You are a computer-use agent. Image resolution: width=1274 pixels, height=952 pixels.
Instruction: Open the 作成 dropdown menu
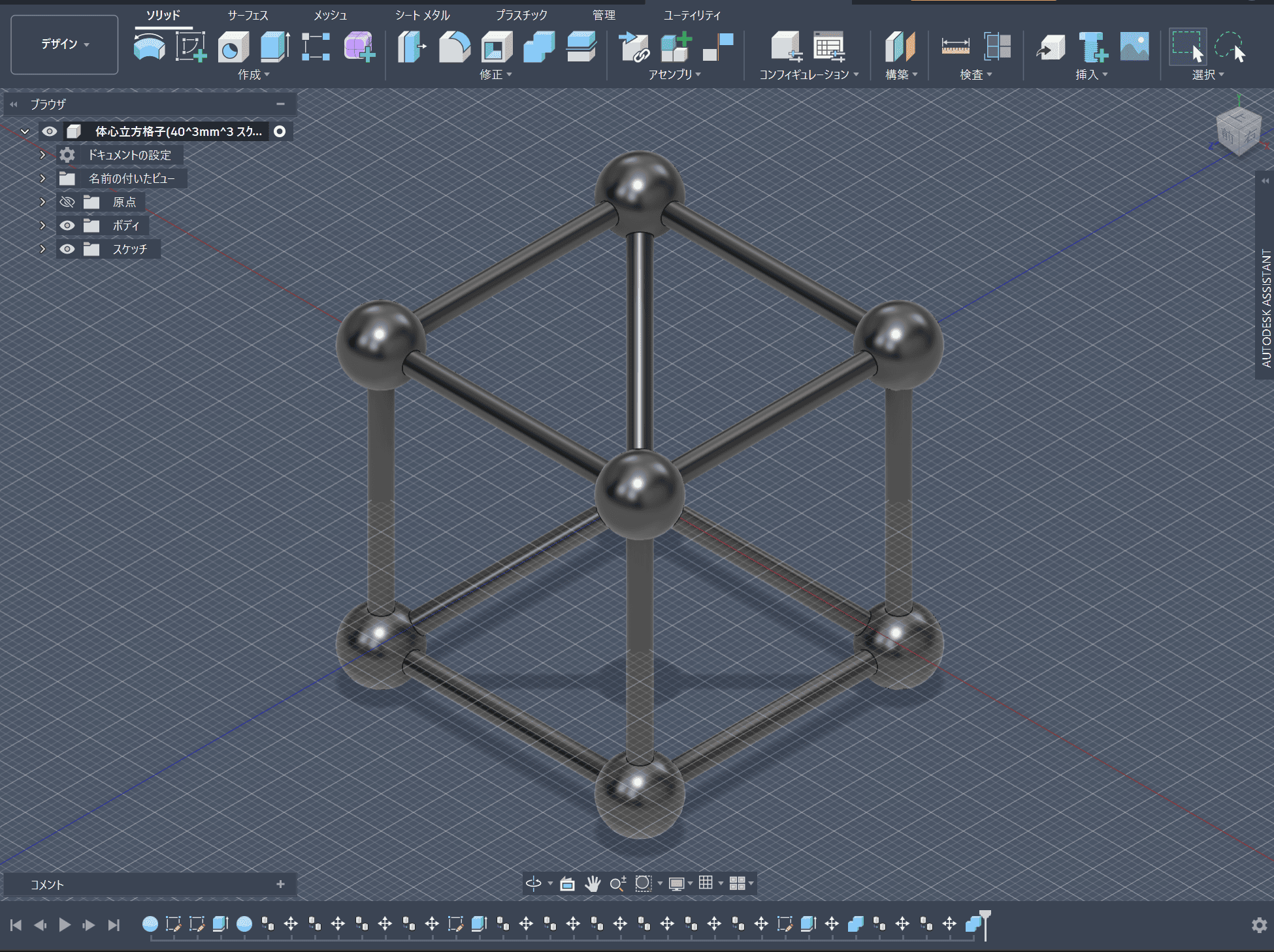tap(253, 74)
